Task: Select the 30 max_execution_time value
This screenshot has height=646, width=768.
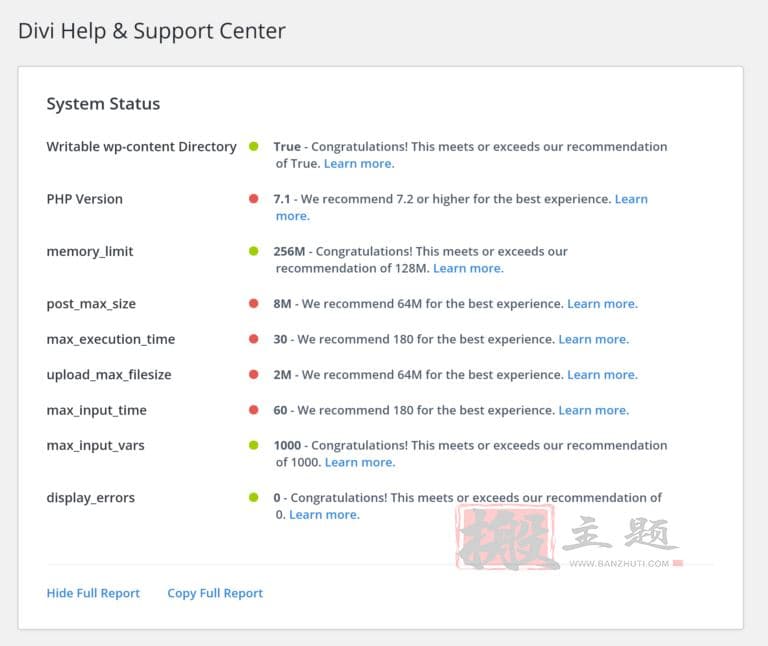Action: click(x=280, y=339)
